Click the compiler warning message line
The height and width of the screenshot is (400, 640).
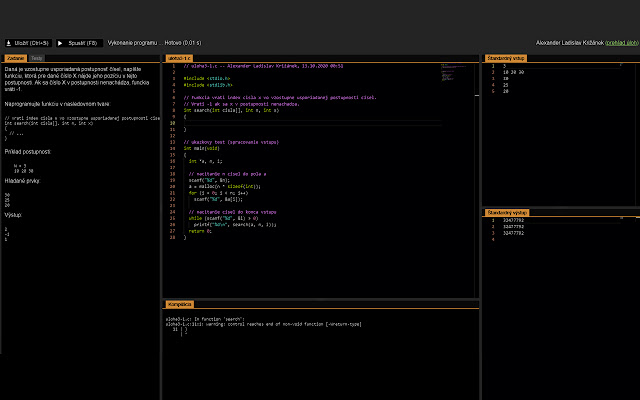pyautogui.click(x=260, y=324)
